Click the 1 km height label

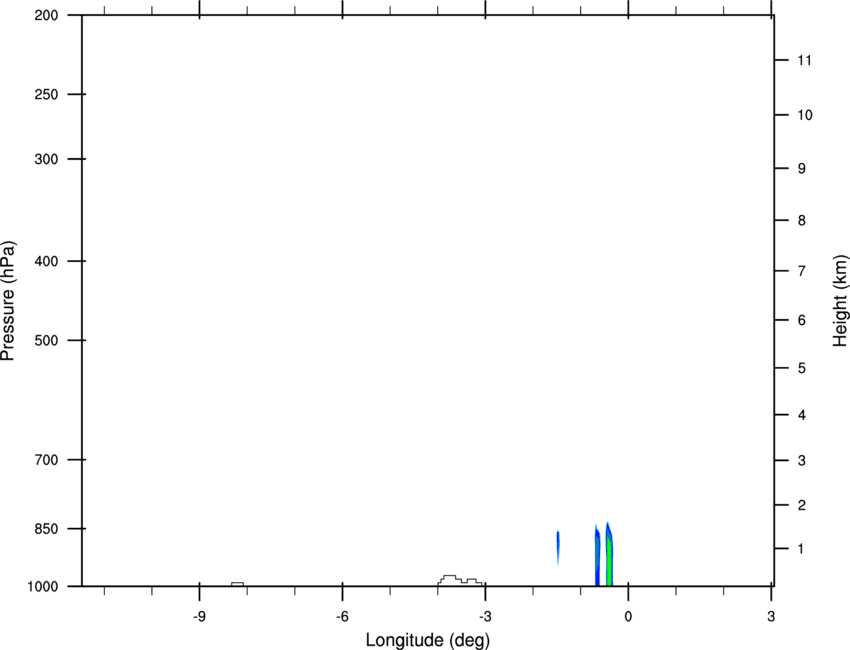pos(802,549)
